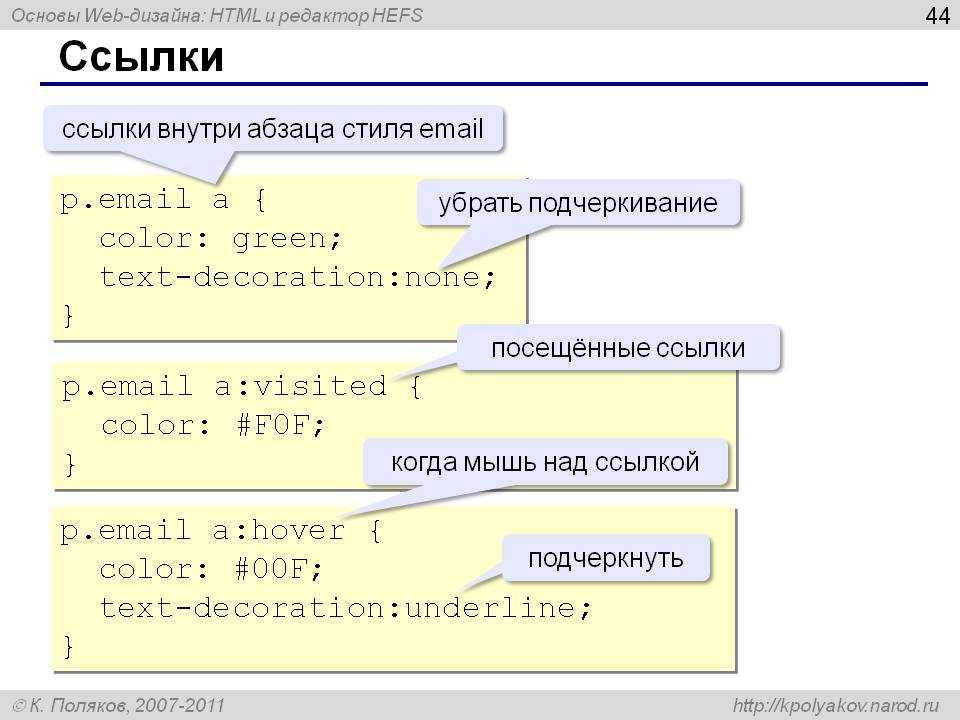Viewport: 960px width, 720px height.
Task: Click the callout "убрать подчеркивание"
Action: 579,203
